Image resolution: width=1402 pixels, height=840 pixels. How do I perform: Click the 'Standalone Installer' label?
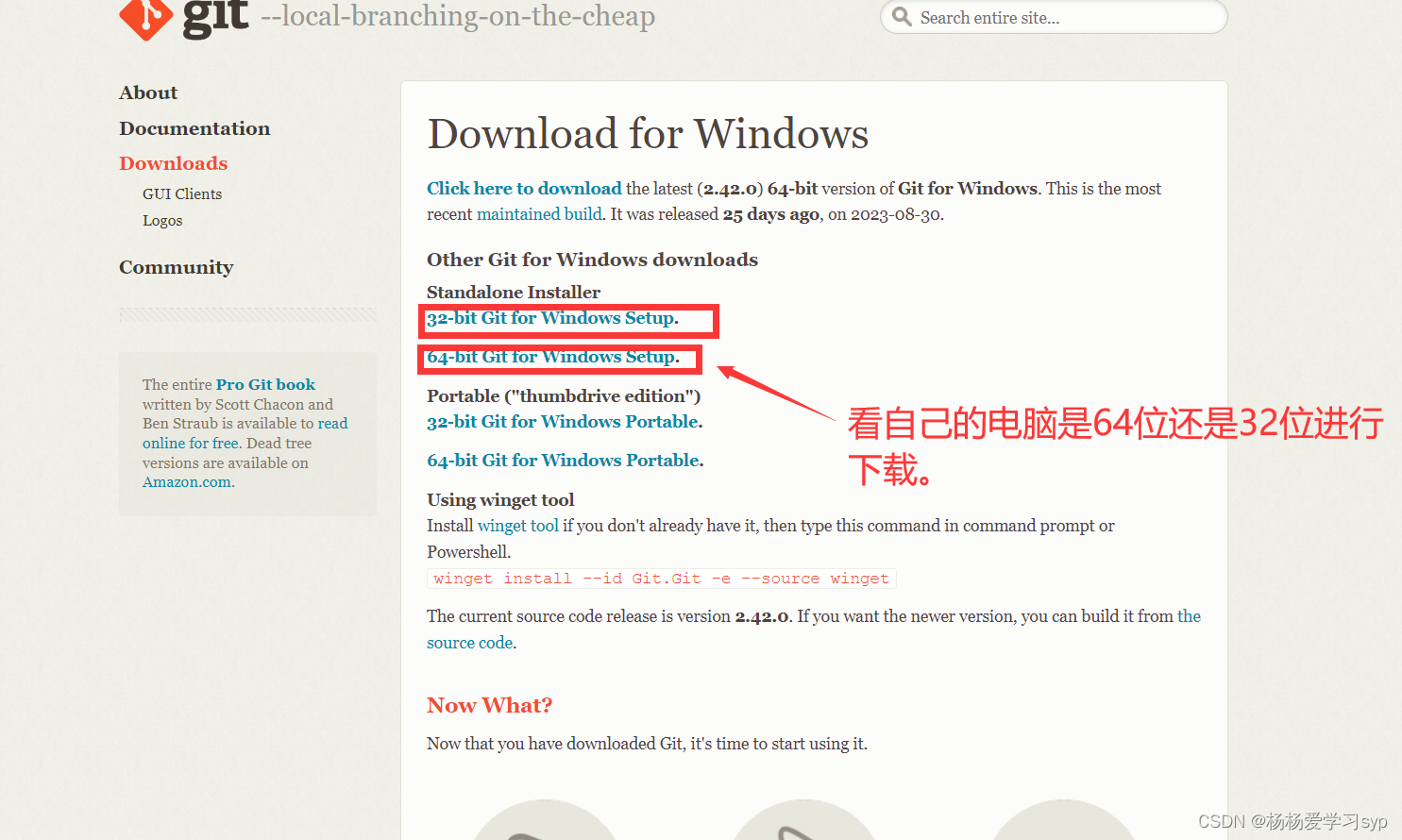(x=514, y=293)
